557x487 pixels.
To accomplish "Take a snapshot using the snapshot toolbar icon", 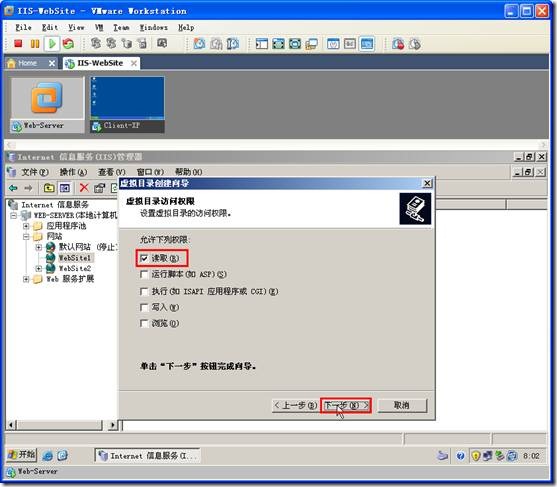I will coord(200,44).
